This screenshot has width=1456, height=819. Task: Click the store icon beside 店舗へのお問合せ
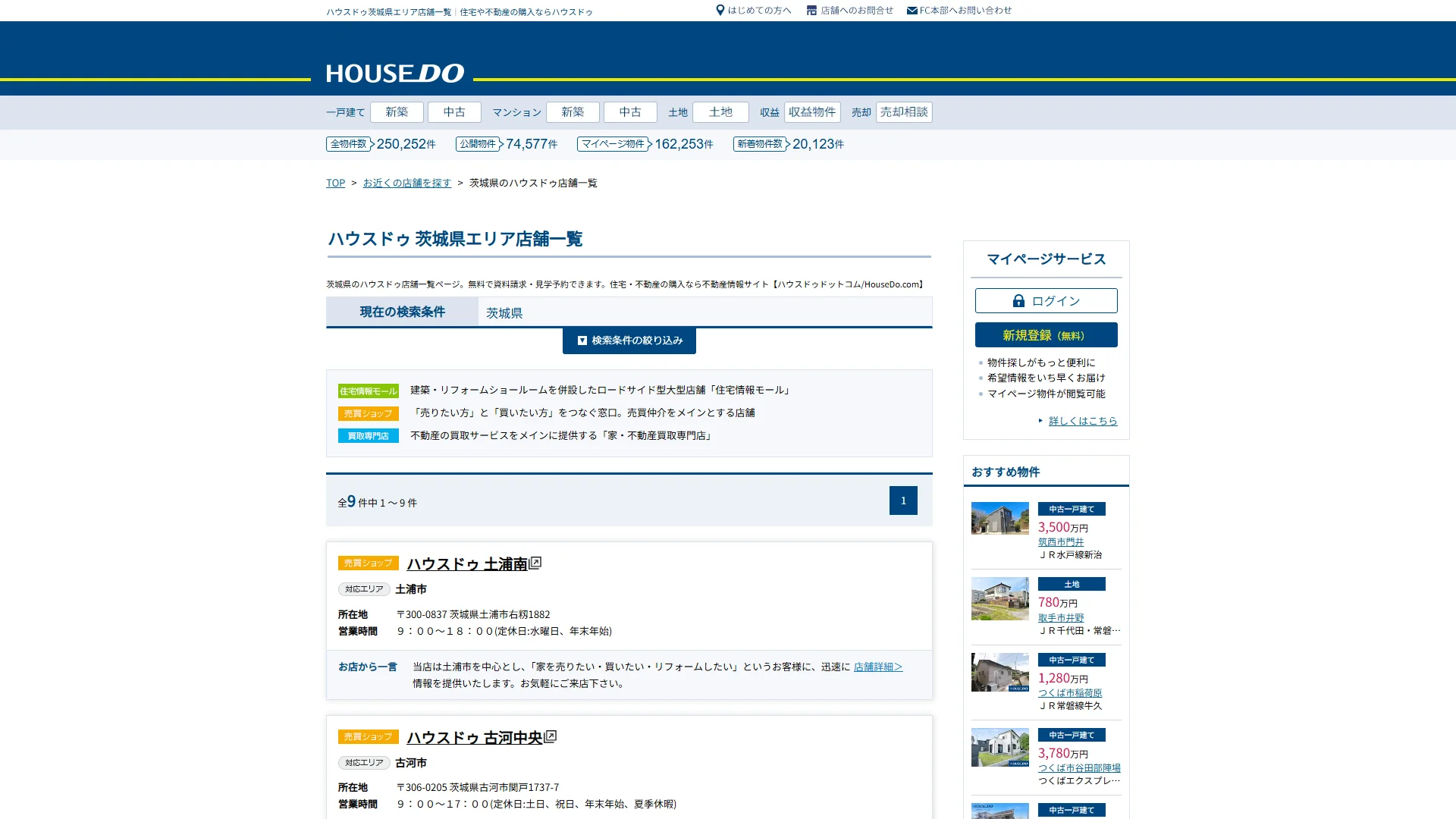pos(811,11)
